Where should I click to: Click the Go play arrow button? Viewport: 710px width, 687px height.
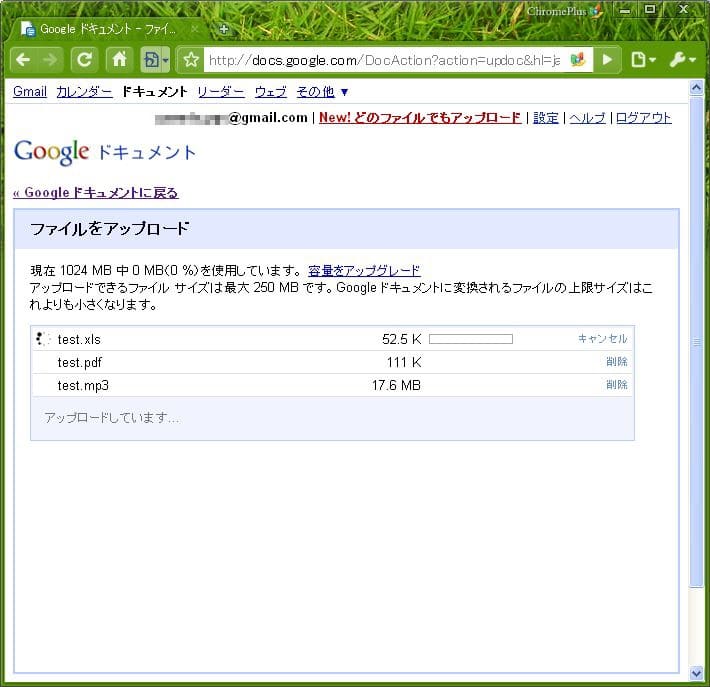607,59
